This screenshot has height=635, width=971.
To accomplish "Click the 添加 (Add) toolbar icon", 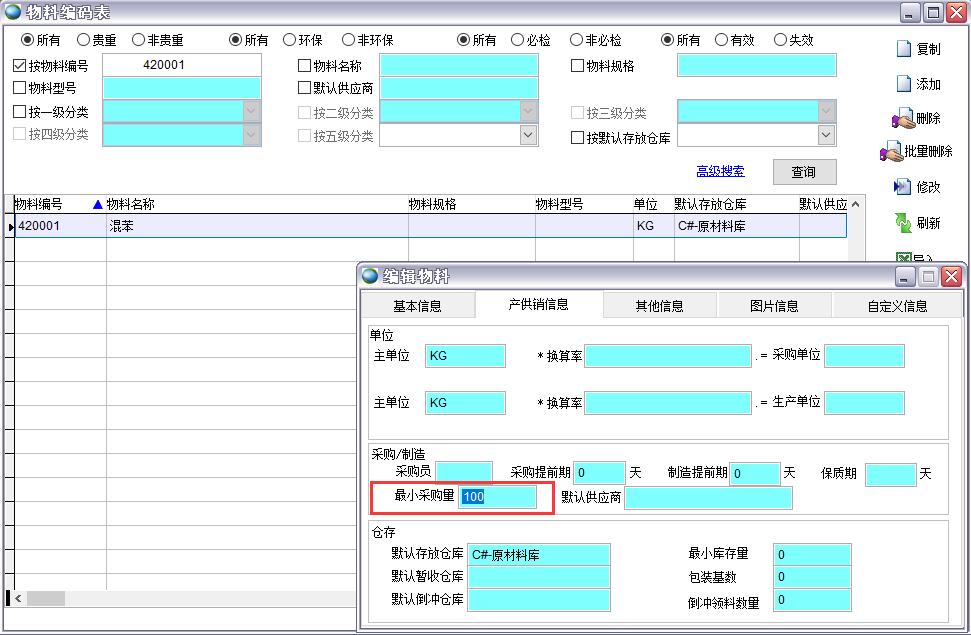I will [x=904, y=84].
